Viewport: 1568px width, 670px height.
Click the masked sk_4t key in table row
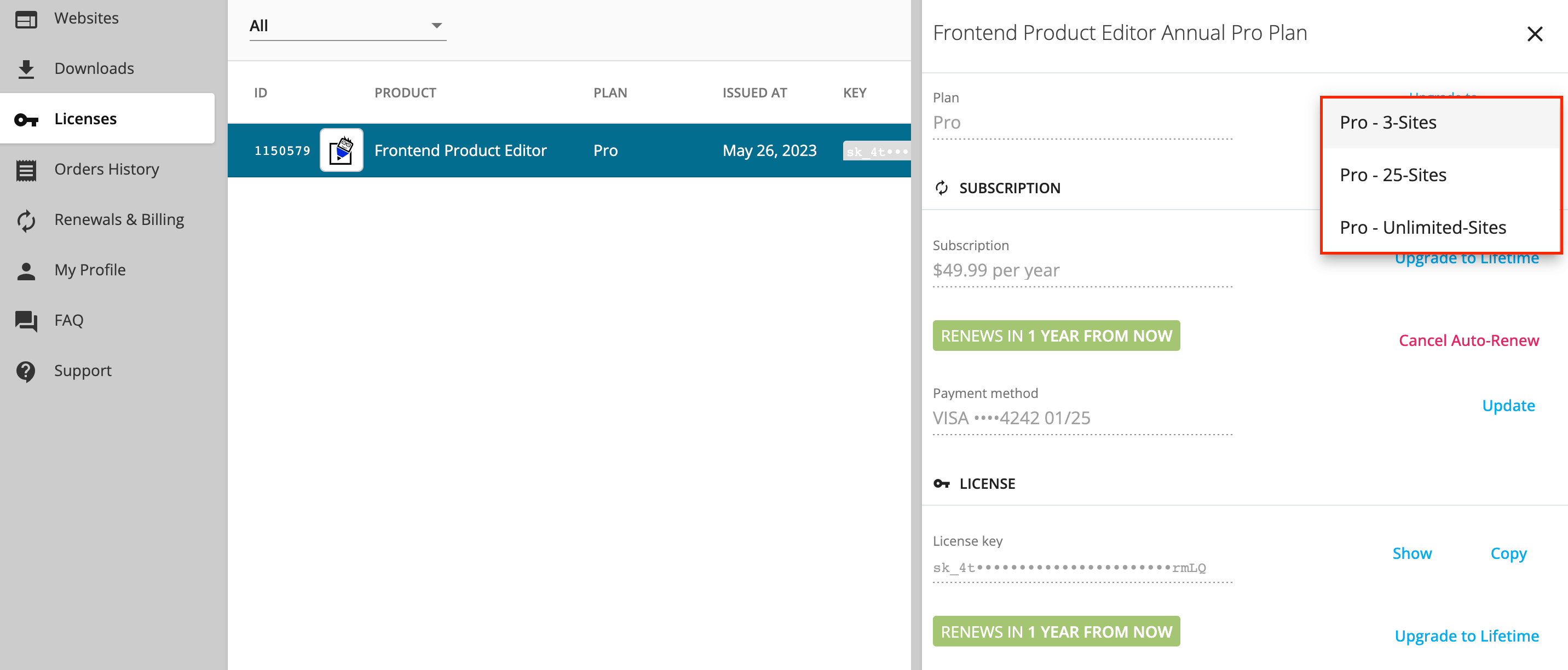877,151
